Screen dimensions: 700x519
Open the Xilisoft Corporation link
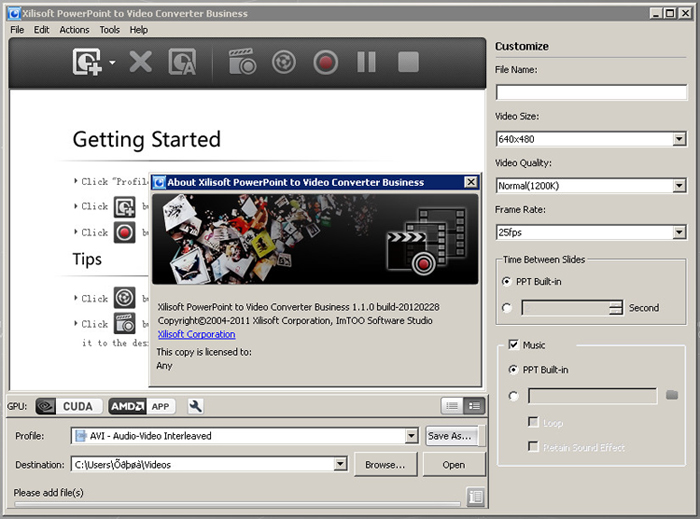pyautogui.click(x=196, y=334)
